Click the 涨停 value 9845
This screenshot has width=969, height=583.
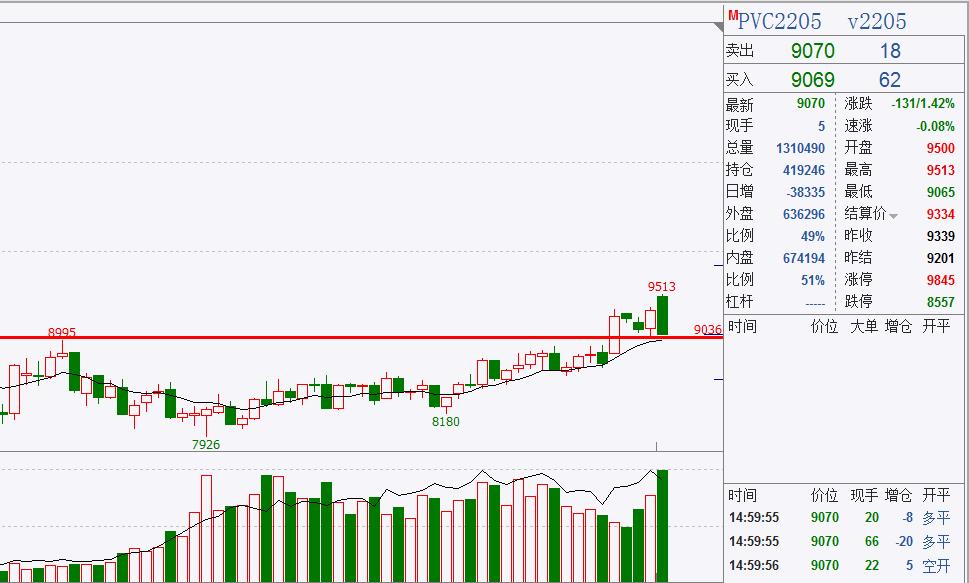941,280
